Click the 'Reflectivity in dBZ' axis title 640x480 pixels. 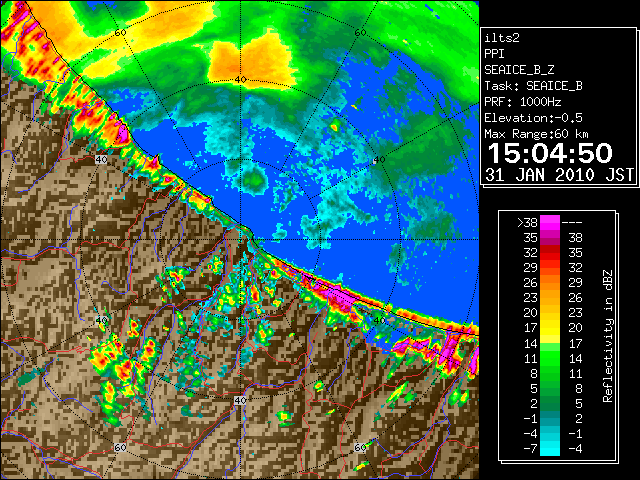pyautogui.click(x=608, y=336)
